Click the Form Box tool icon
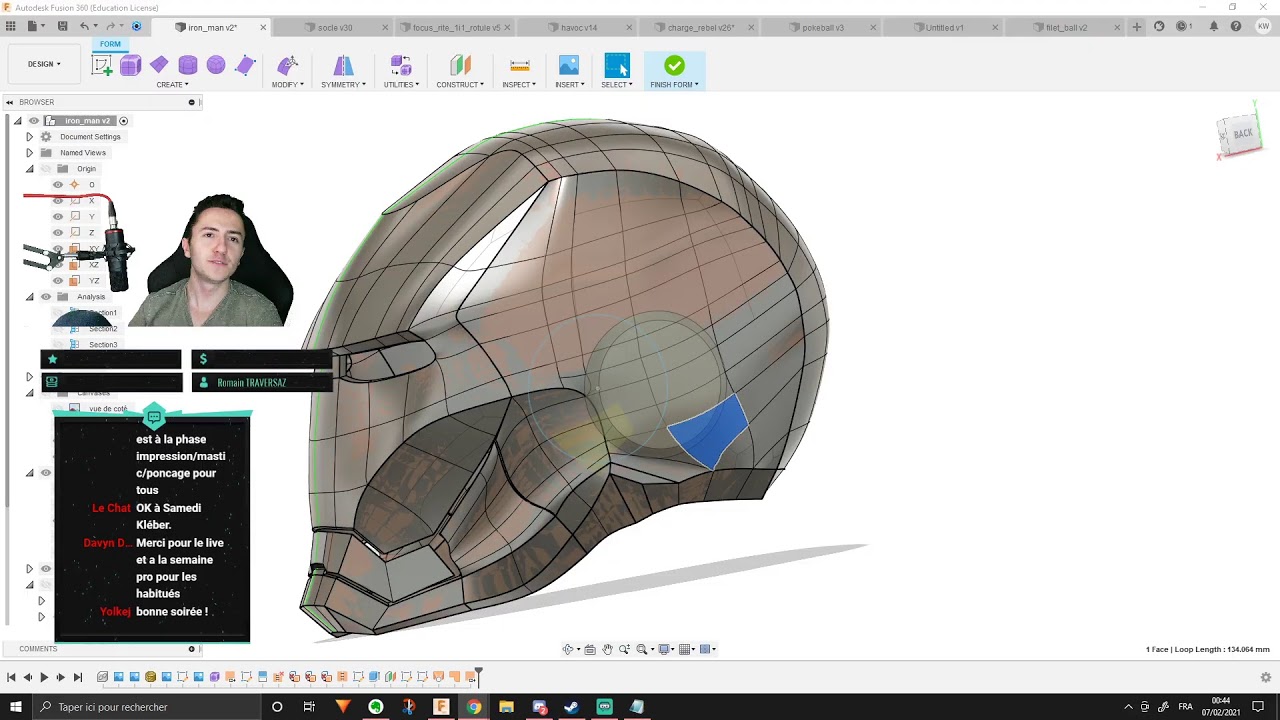Image resolution: width=1280 pixels, height=720 pixels. (130, 66)
